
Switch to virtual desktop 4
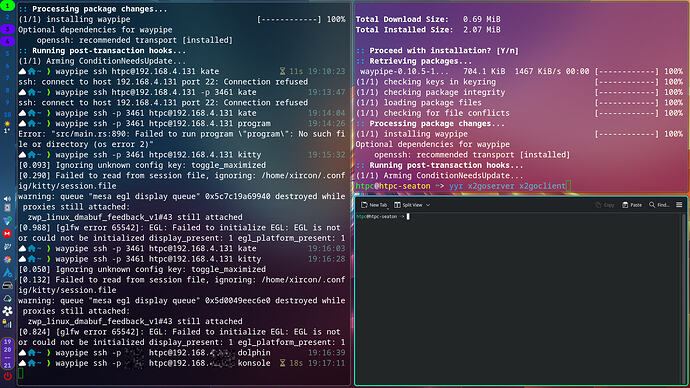tap(7, 41)
